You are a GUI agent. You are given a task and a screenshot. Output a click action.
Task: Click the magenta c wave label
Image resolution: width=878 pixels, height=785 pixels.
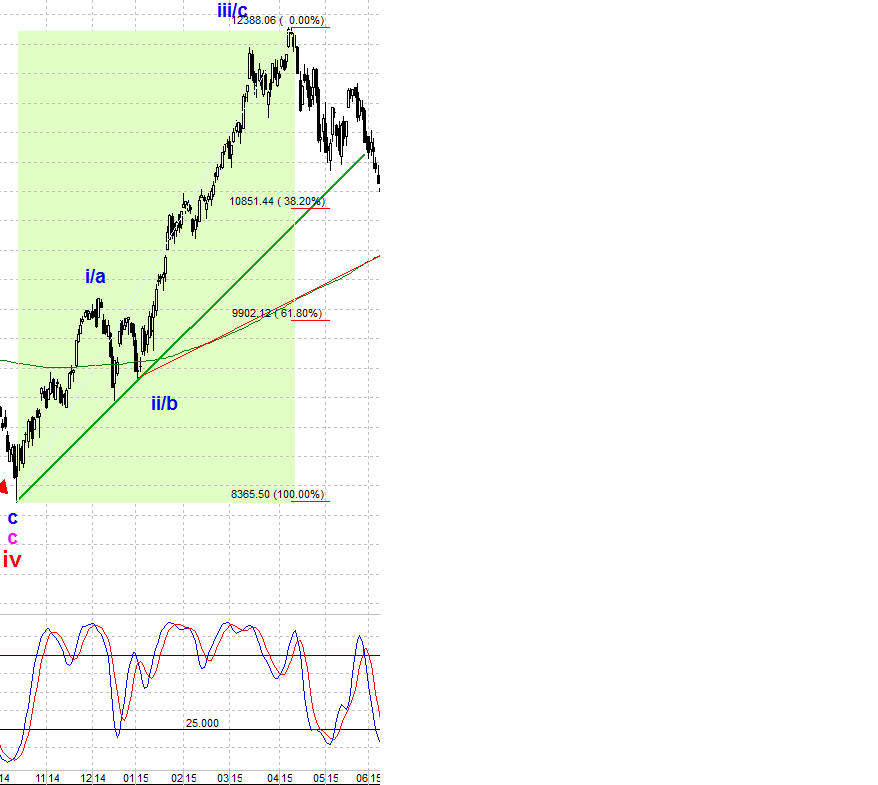(x=11, y=537)
